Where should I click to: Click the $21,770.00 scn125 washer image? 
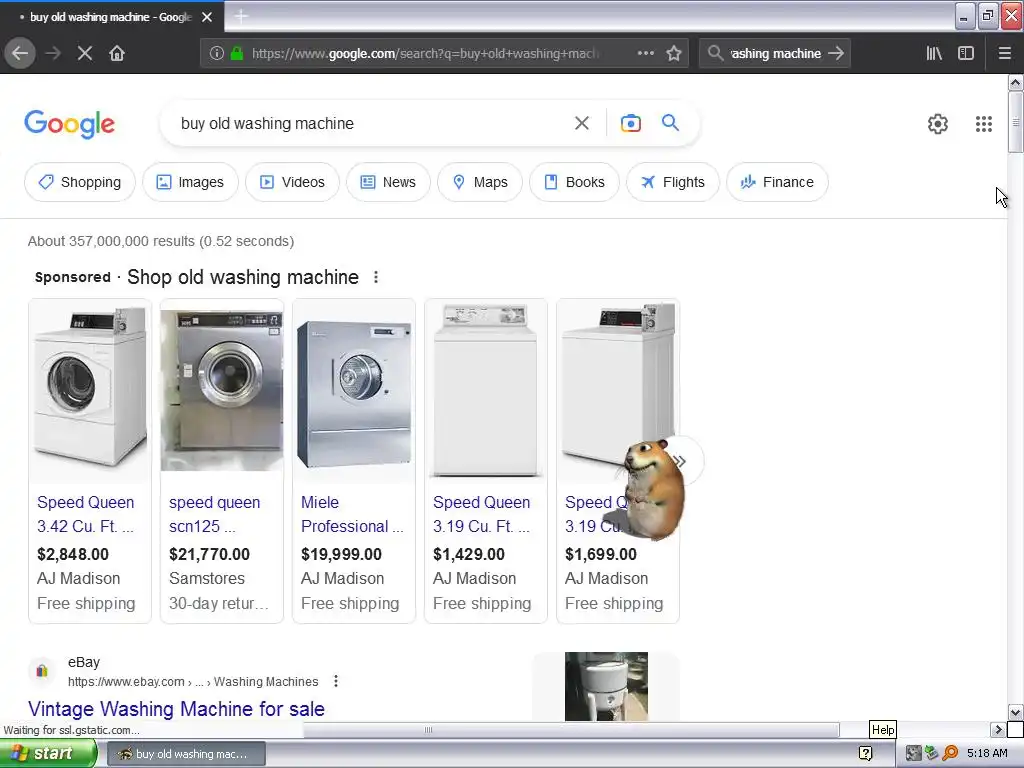point(222,391)
